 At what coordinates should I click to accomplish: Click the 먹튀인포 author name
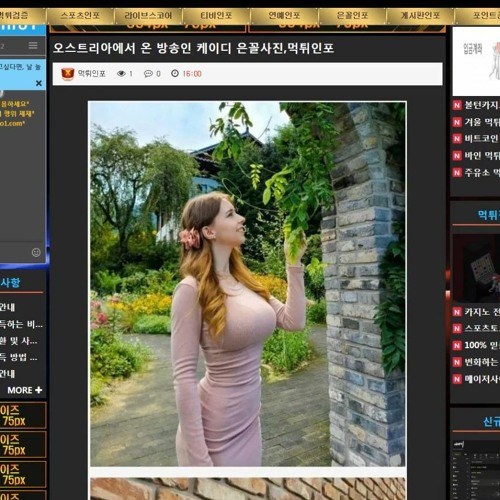(92, 74)
